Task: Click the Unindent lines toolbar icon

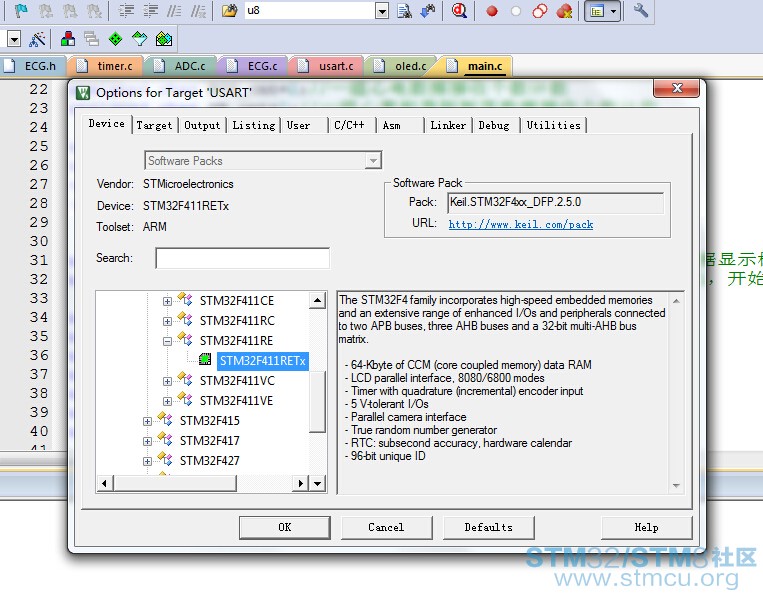Action: (150, 10)
